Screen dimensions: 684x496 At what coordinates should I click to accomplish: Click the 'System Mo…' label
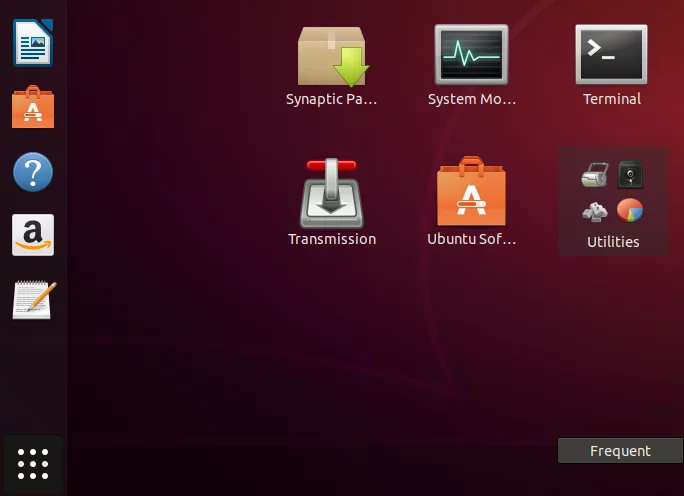[472, 99]
